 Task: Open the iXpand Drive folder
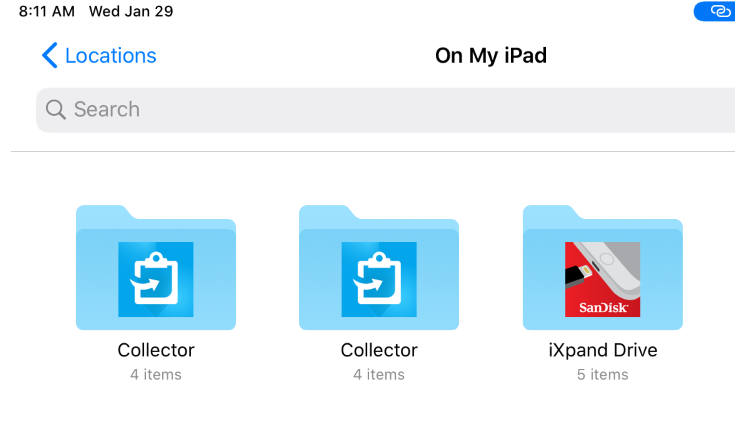coord(602,267)
